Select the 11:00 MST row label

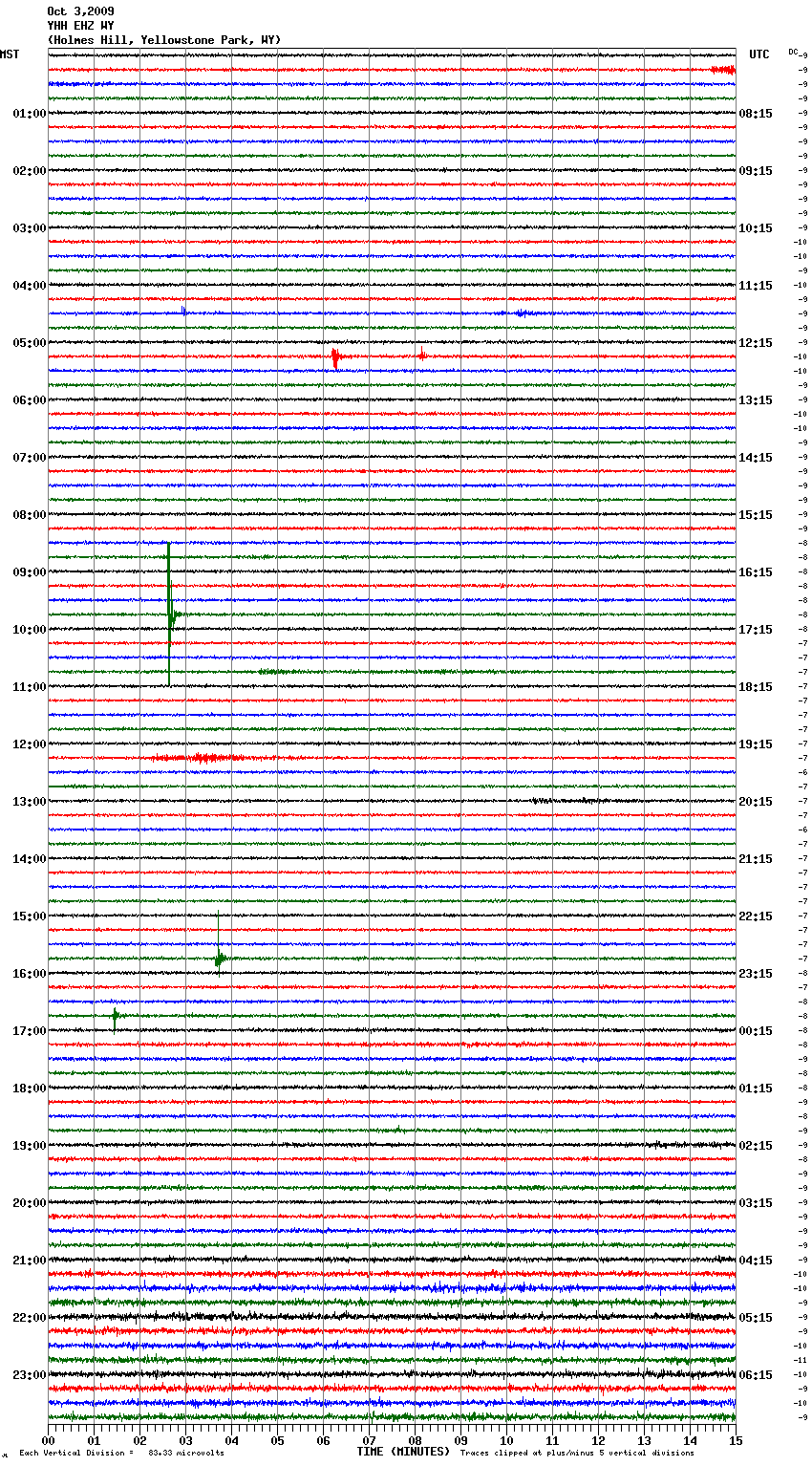click(x=30, y=687)
